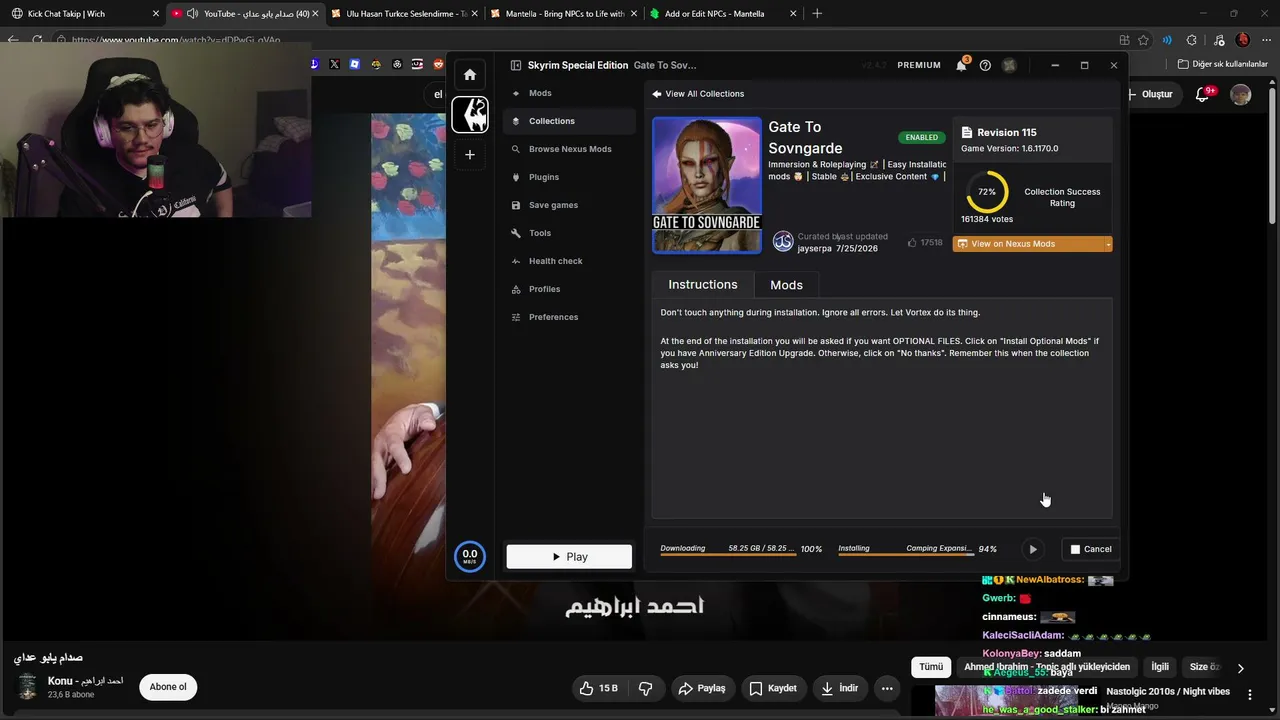Open Mods in the Vortex sidebar
1280x720 pixels.
[x=570, y=93]
